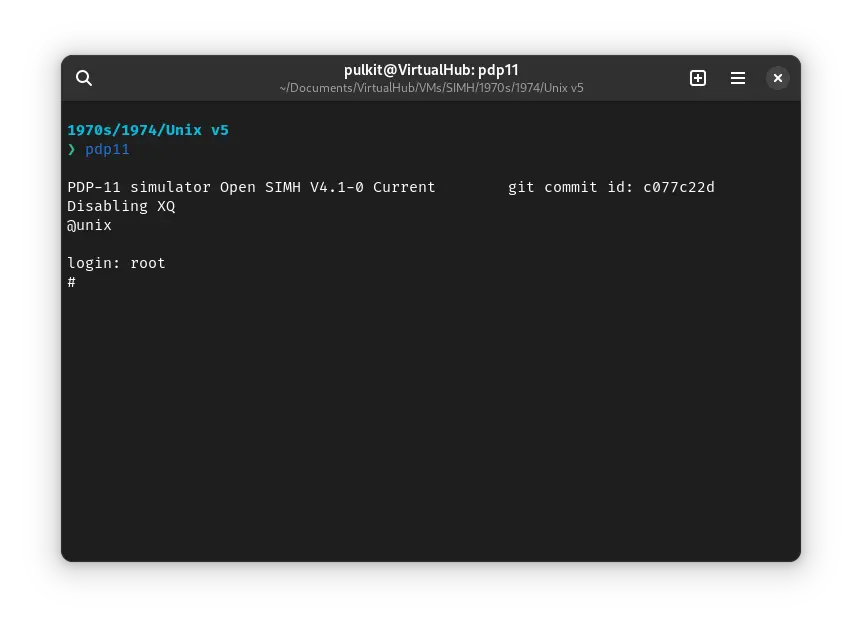Click the login: root line
The height and width of the screenshot is (629, 862).
click(x=116, y=263)
